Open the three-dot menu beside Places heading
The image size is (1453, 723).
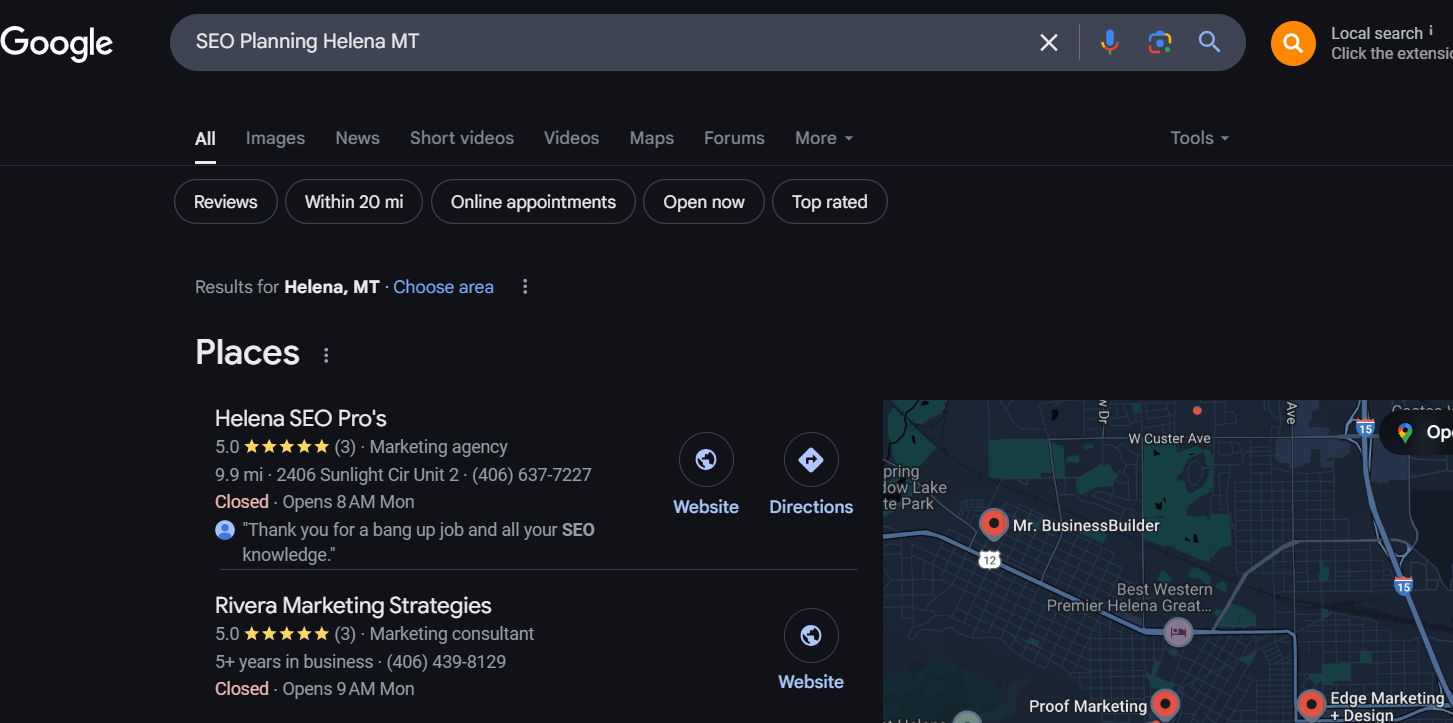coord(325,355)
